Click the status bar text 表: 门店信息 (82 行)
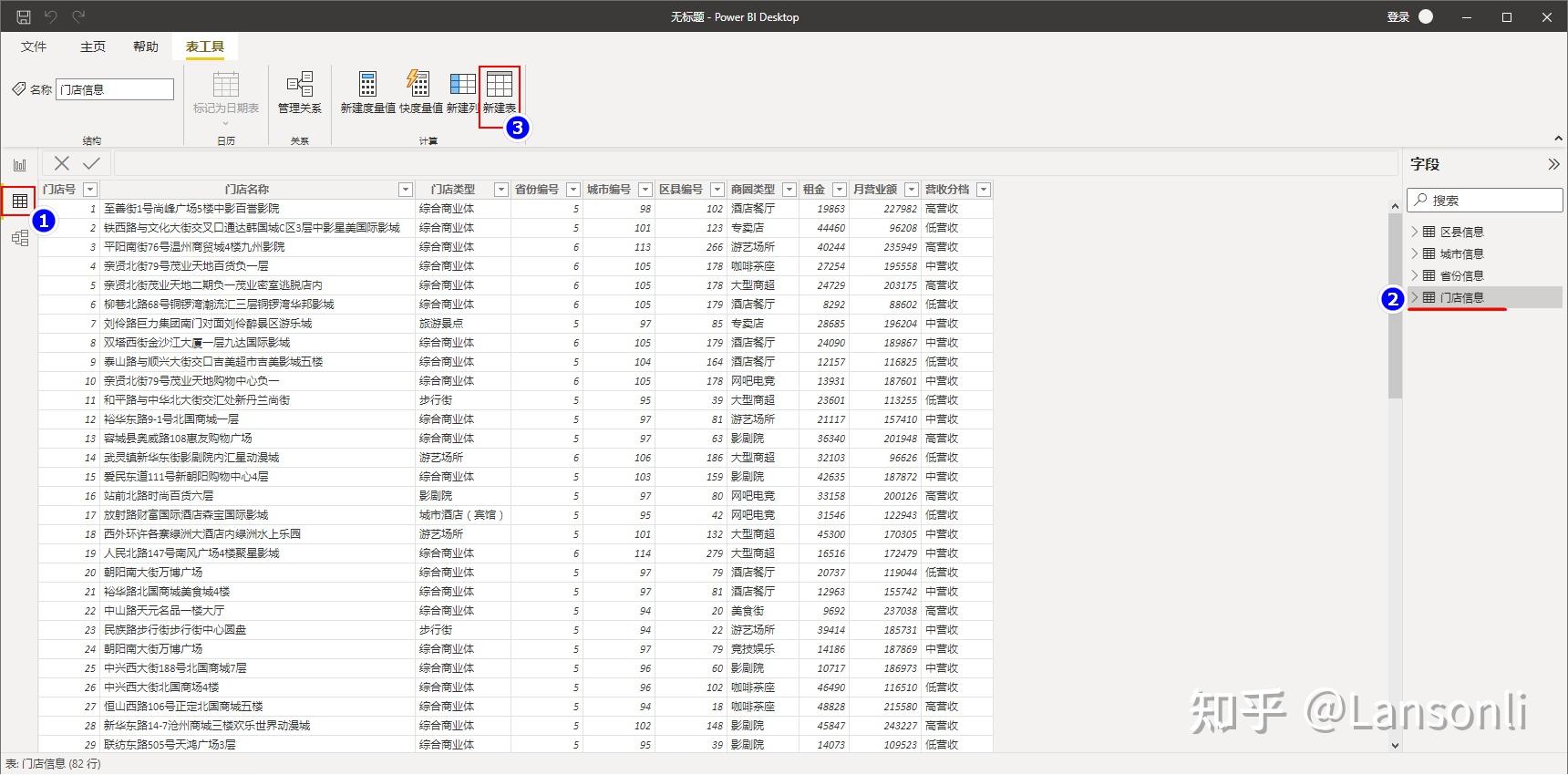 click(x=53, y=764)
